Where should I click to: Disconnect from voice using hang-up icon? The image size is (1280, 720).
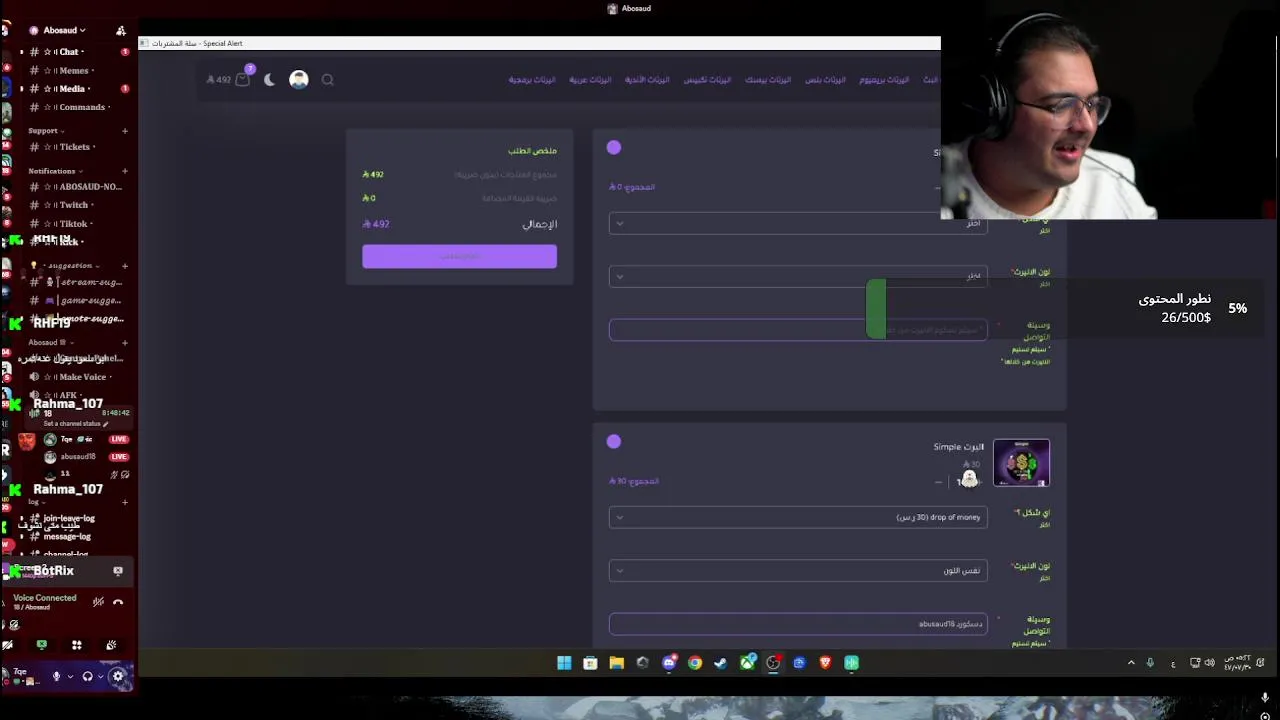coord(118,602)
